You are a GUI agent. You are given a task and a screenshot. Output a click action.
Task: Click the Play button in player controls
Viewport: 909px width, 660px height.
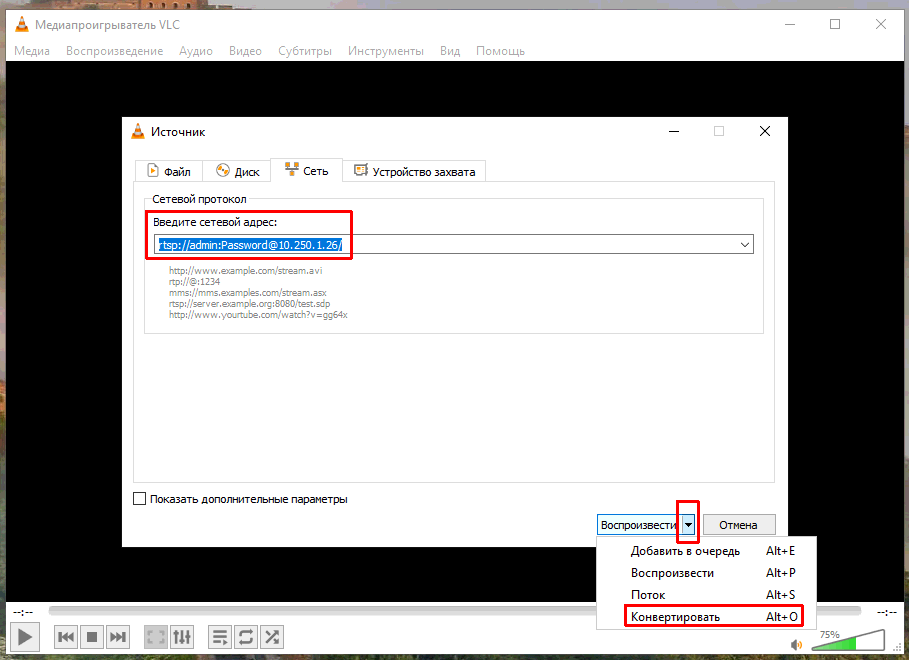(24, 637)
